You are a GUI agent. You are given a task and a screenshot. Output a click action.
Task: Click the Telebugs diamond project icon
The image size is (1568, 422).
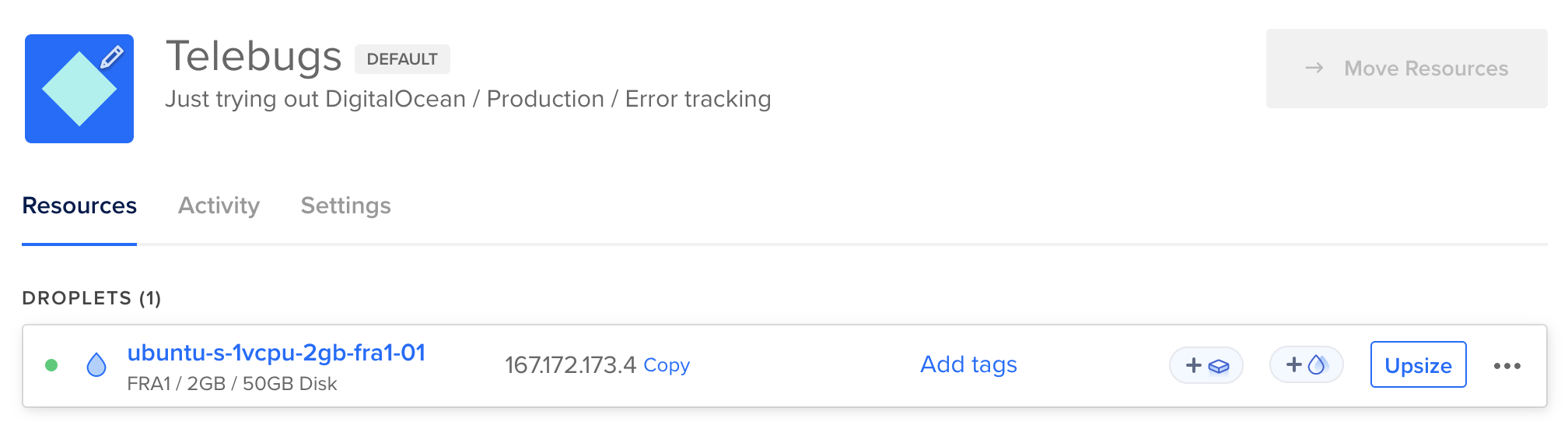coord(79,89)
